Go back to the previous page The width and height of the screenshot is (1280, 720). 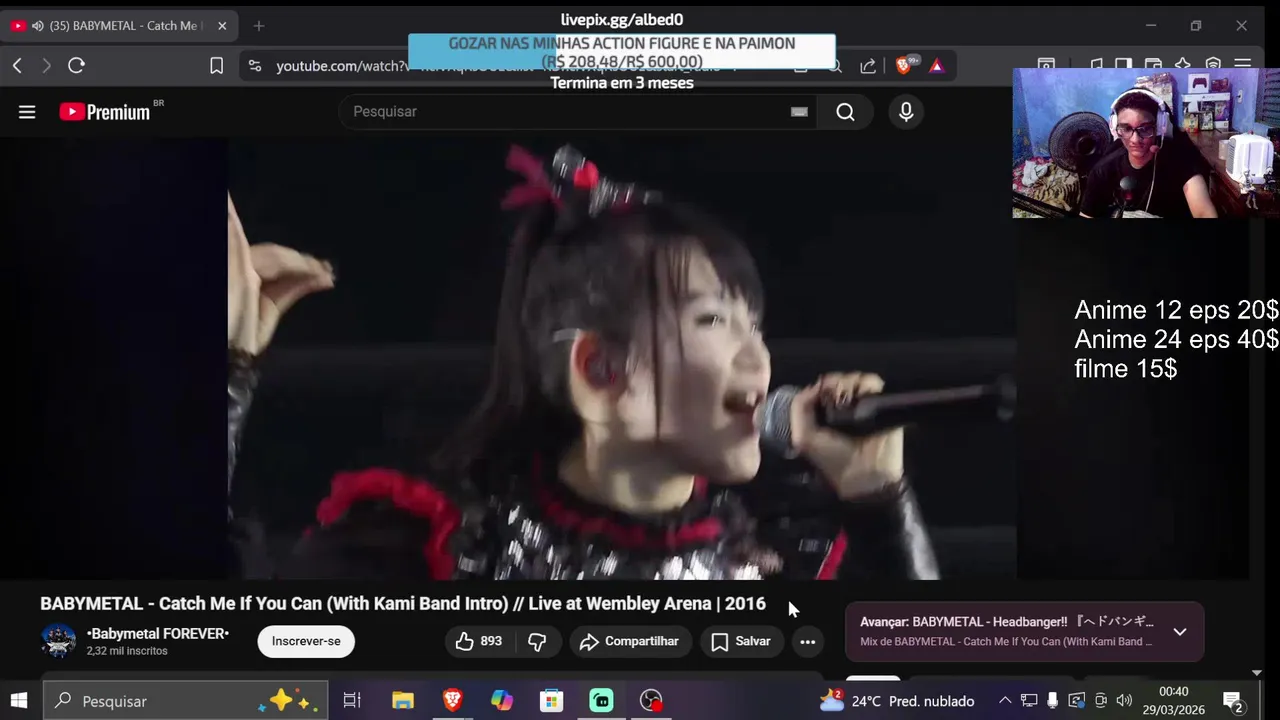[x=17, y=66]
